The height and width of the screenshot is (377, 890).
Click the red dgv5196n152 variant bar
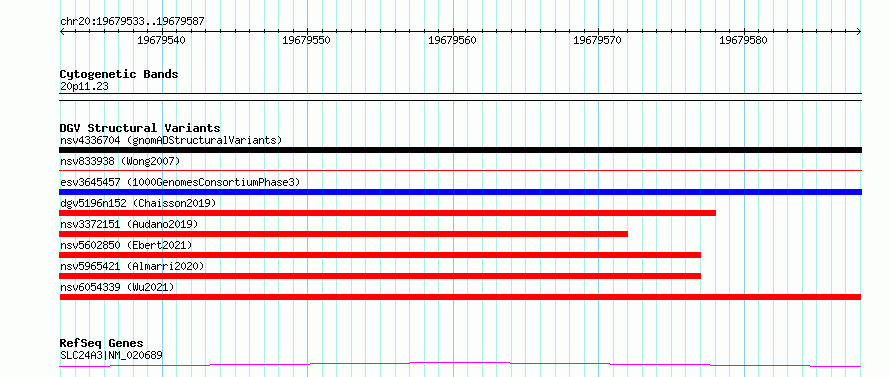388,213
